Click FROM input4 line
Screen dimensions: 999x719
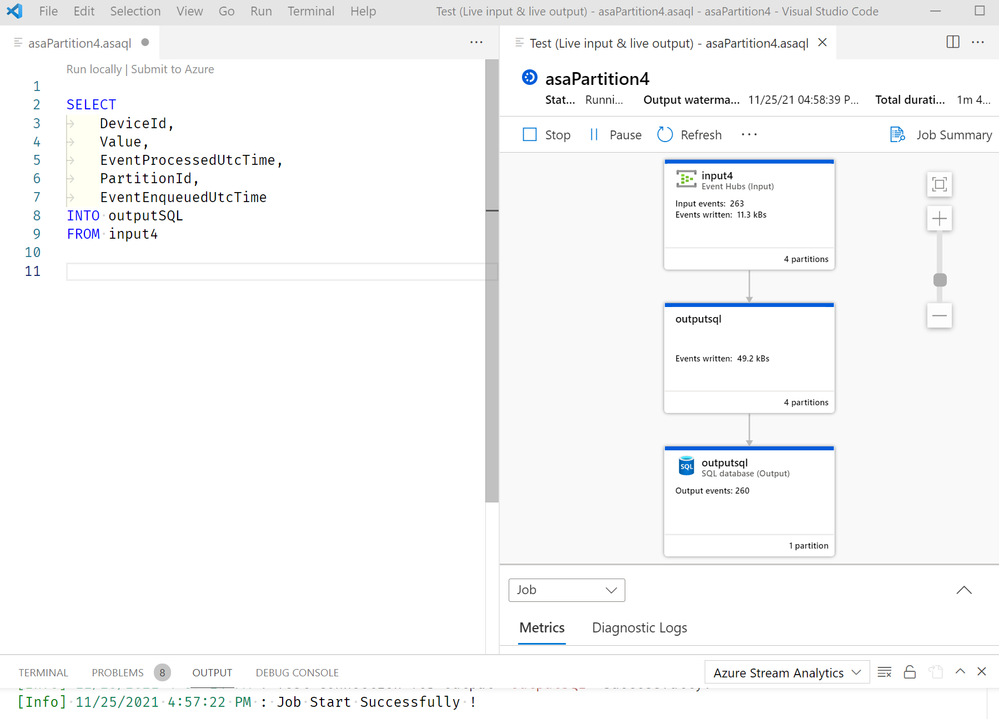[112, 234]
